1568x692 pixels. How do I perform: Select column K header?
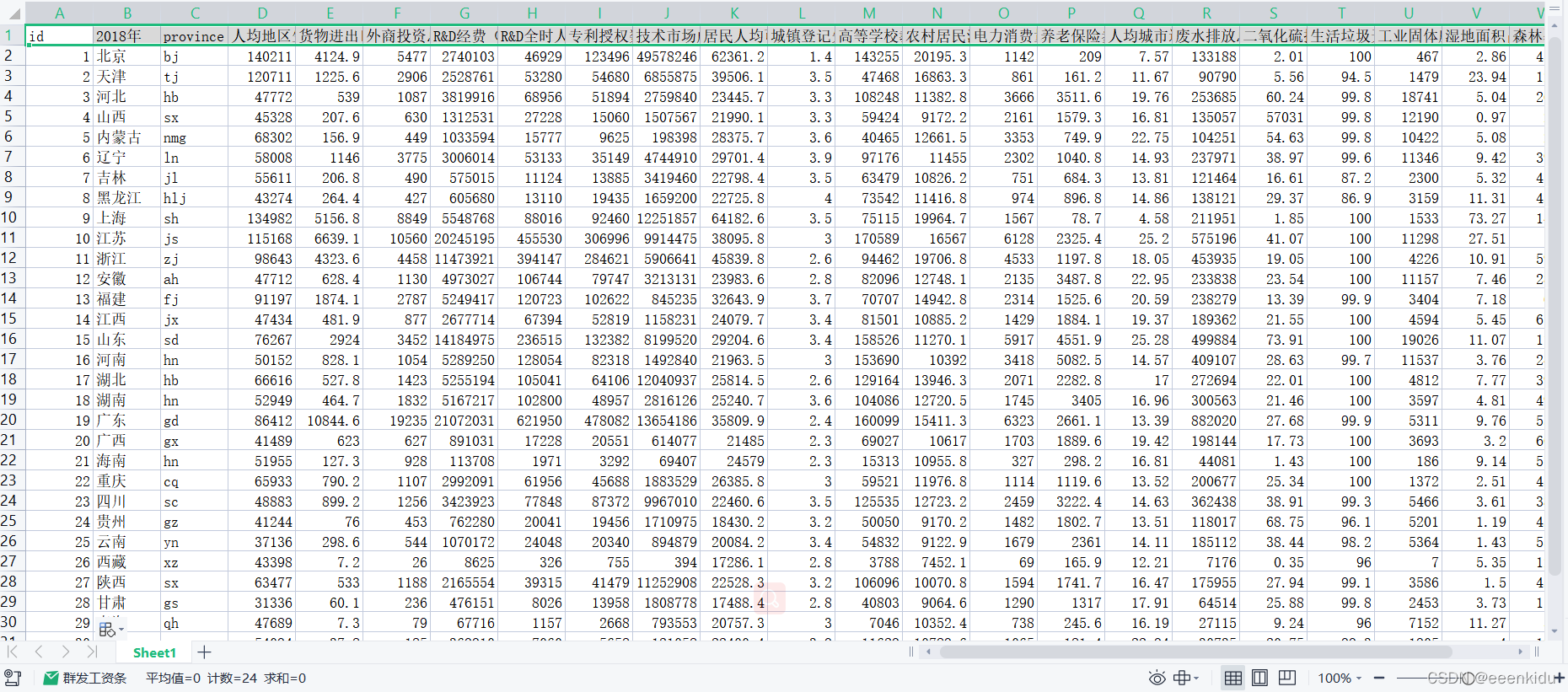[x=734, y=13]
